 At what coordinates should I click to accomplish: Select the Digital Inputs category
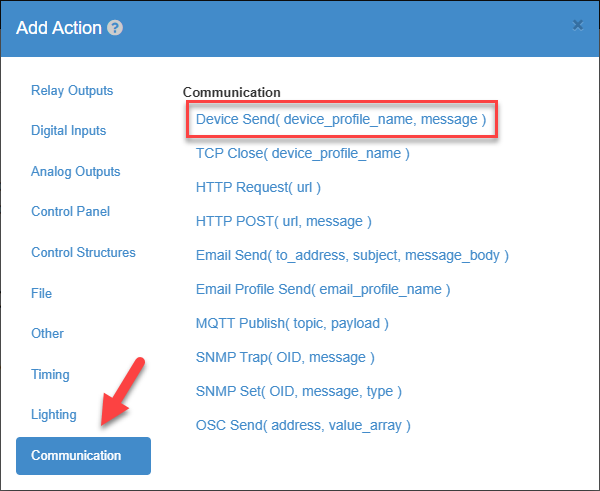tap(68, 131)
